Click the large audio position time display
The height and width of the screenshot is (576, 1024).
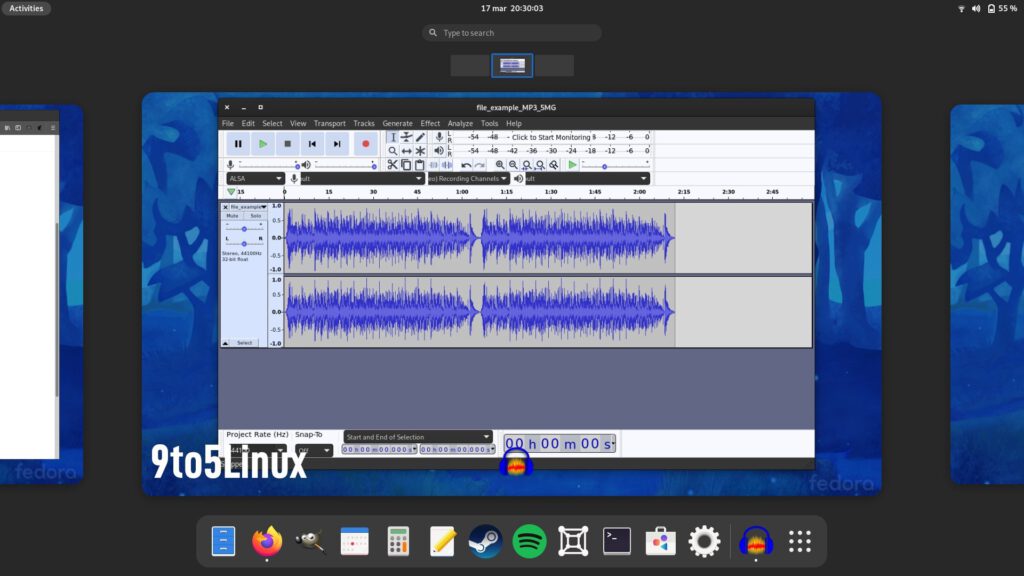coord(560,444)
